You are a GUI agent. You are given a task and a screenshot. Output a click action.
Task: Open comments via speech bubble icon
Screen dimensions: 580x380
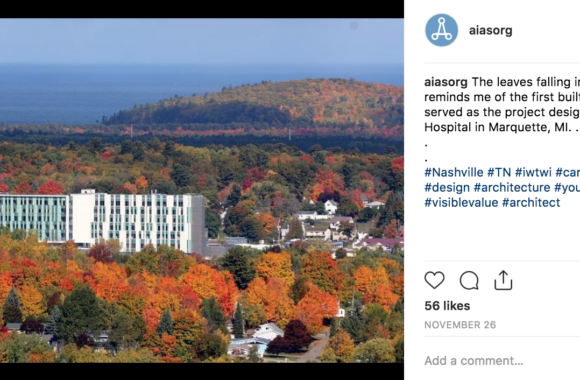[469, 280]
